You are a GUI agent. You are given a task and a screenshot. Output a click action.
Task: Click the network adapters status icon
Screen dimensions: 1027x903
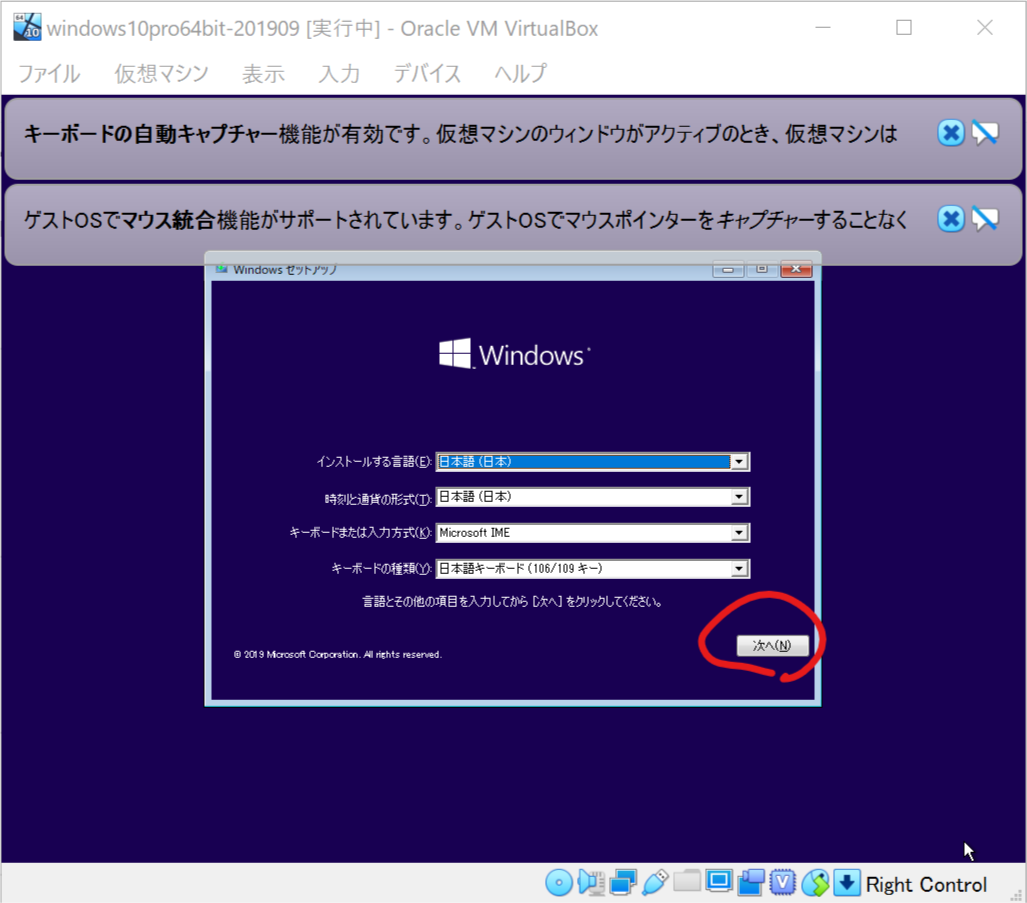(621, 883)
